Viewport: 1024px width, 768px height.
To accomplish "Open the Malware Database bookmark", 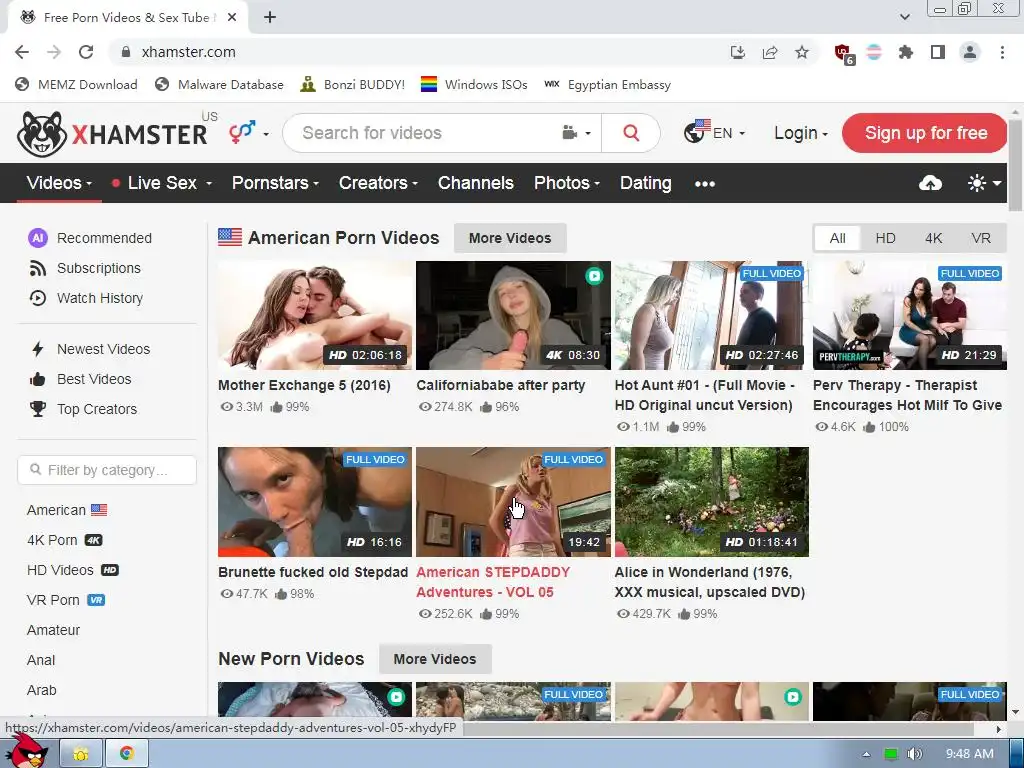I will (x=219, y=85).
